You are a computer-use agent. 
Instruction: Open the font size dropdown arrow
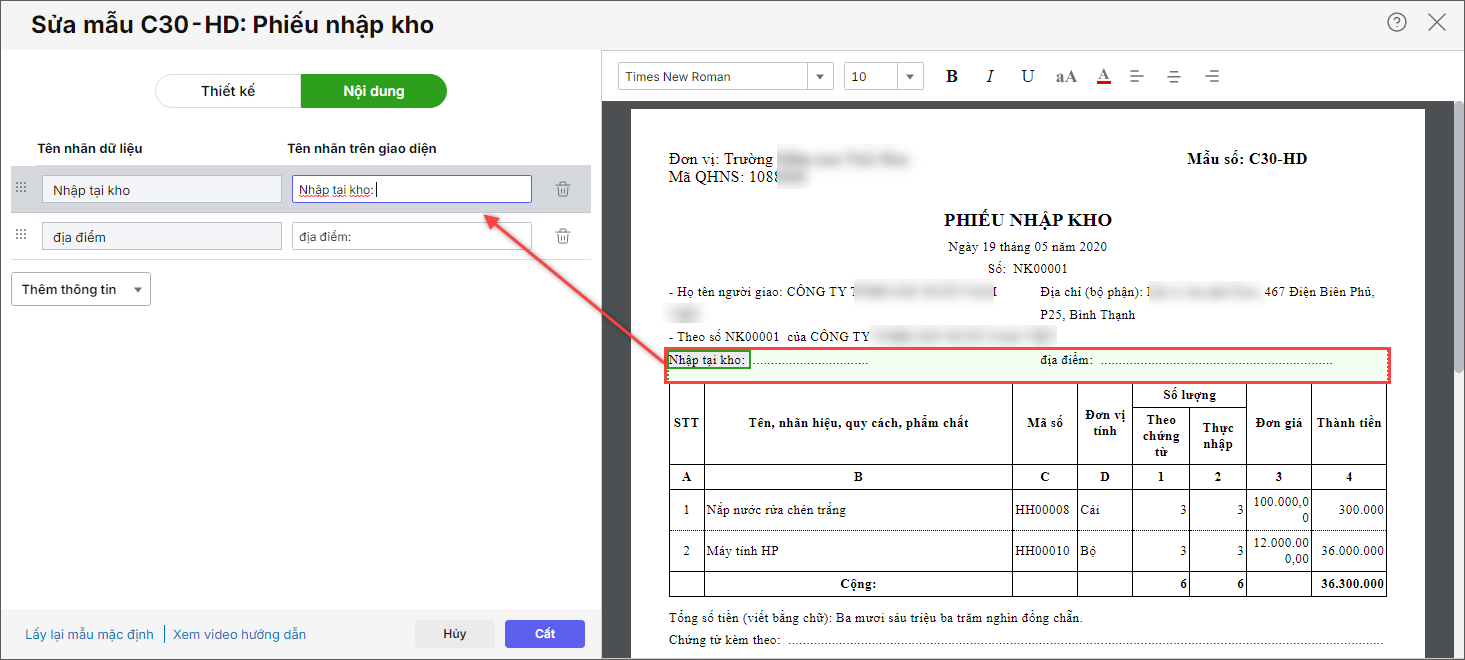pos(910,76)
